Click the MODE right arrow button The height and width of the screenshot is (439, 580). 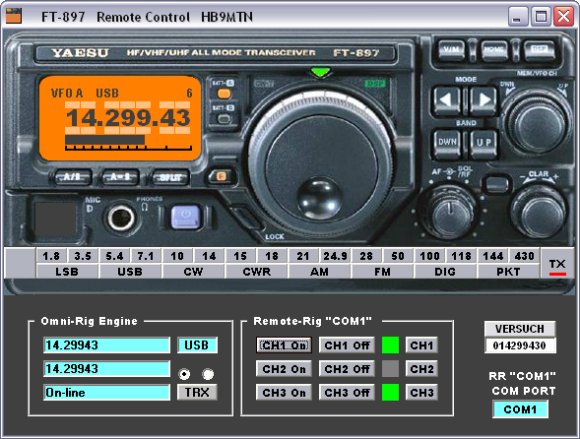(x=483, y=100)
